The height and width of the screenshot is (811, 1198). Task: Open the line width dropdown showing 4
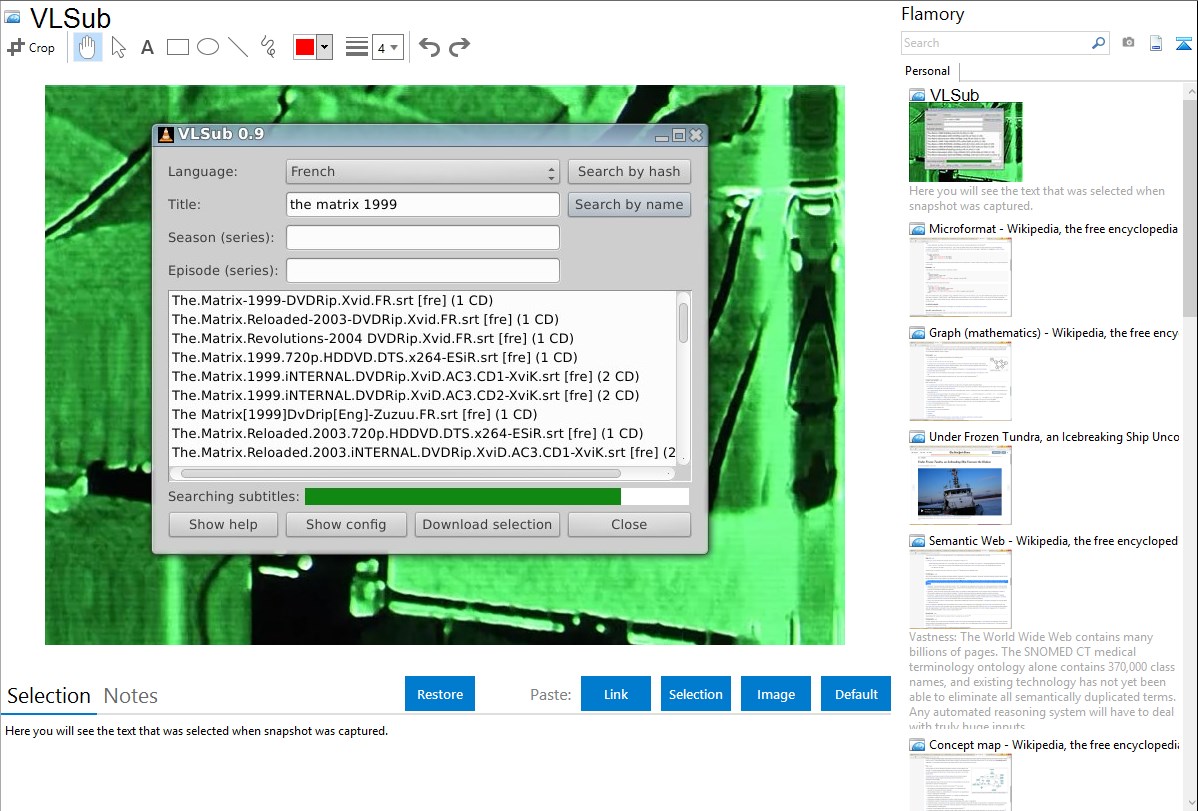point(387,47)
